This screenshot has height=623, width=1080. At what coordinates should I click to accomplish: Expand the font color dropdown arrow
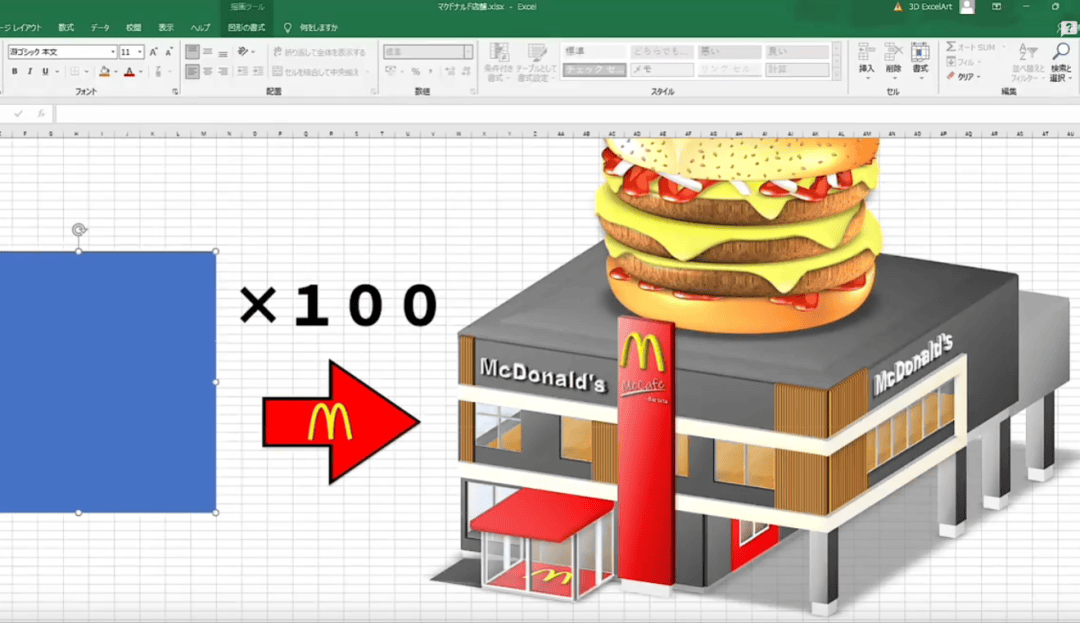coord(141,72)
